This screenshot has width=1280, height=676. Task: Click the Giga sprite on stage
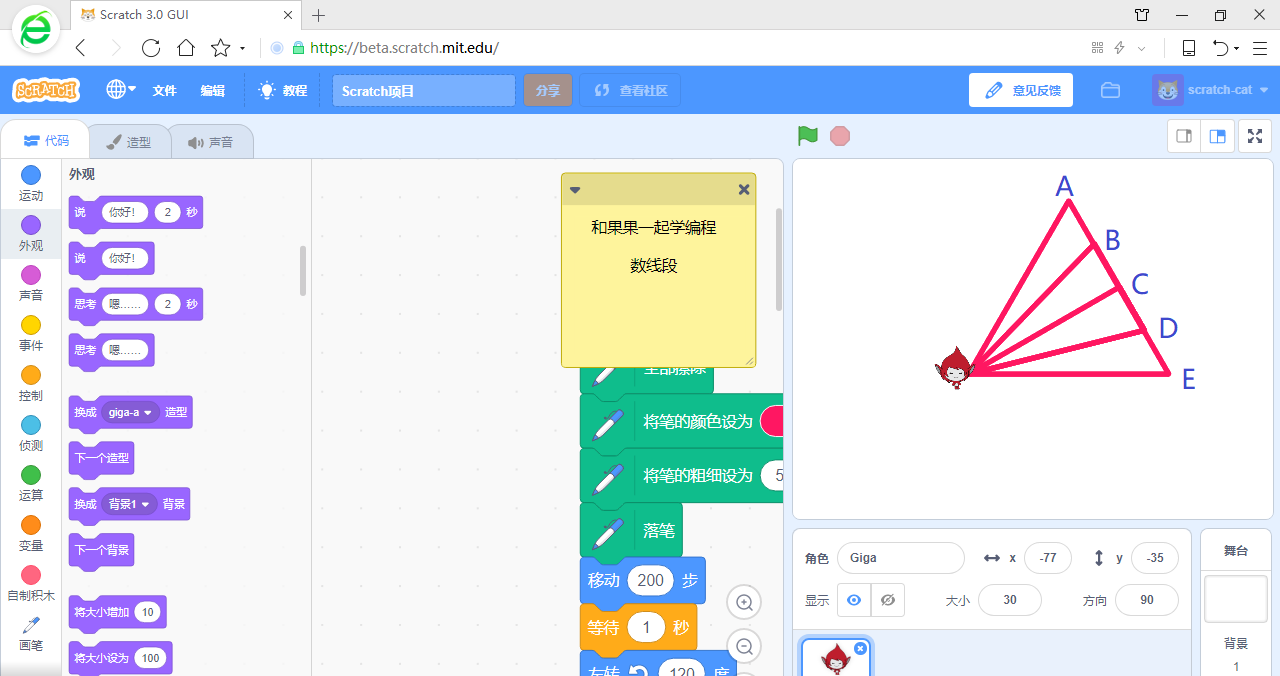(x=956, y=368)
